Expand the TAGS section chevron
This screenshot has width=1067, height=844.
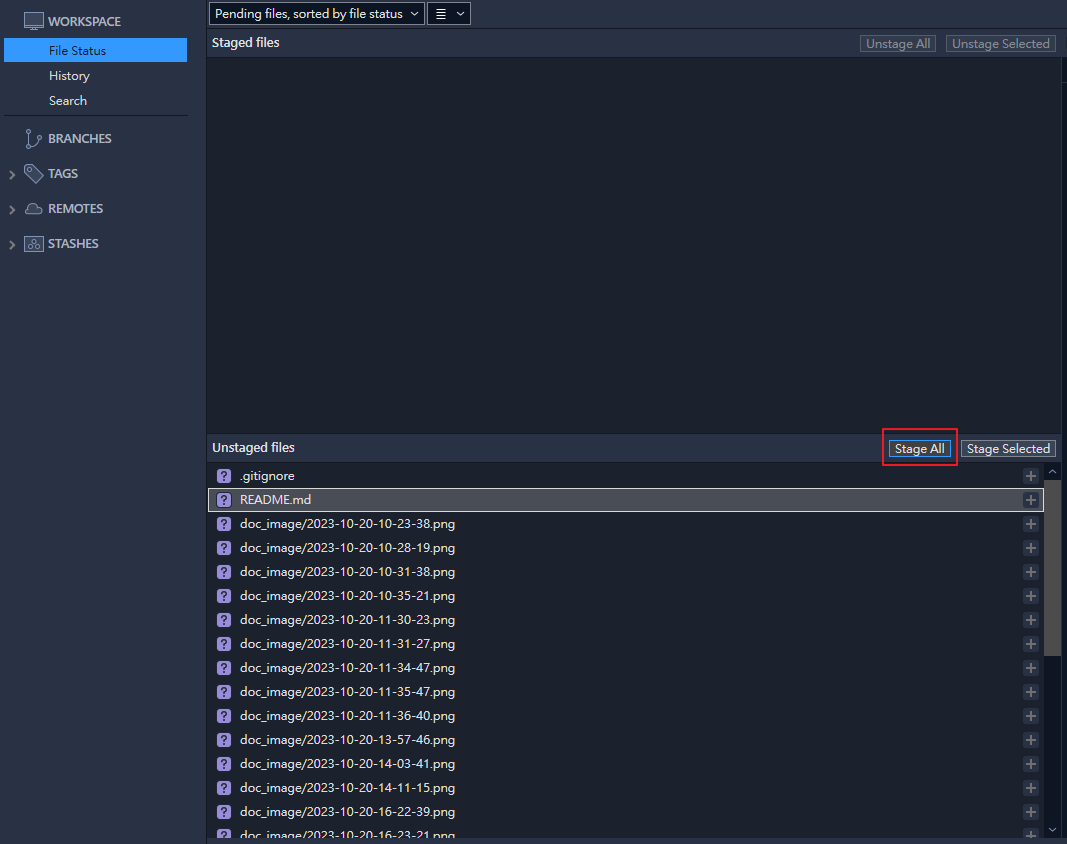12,175
